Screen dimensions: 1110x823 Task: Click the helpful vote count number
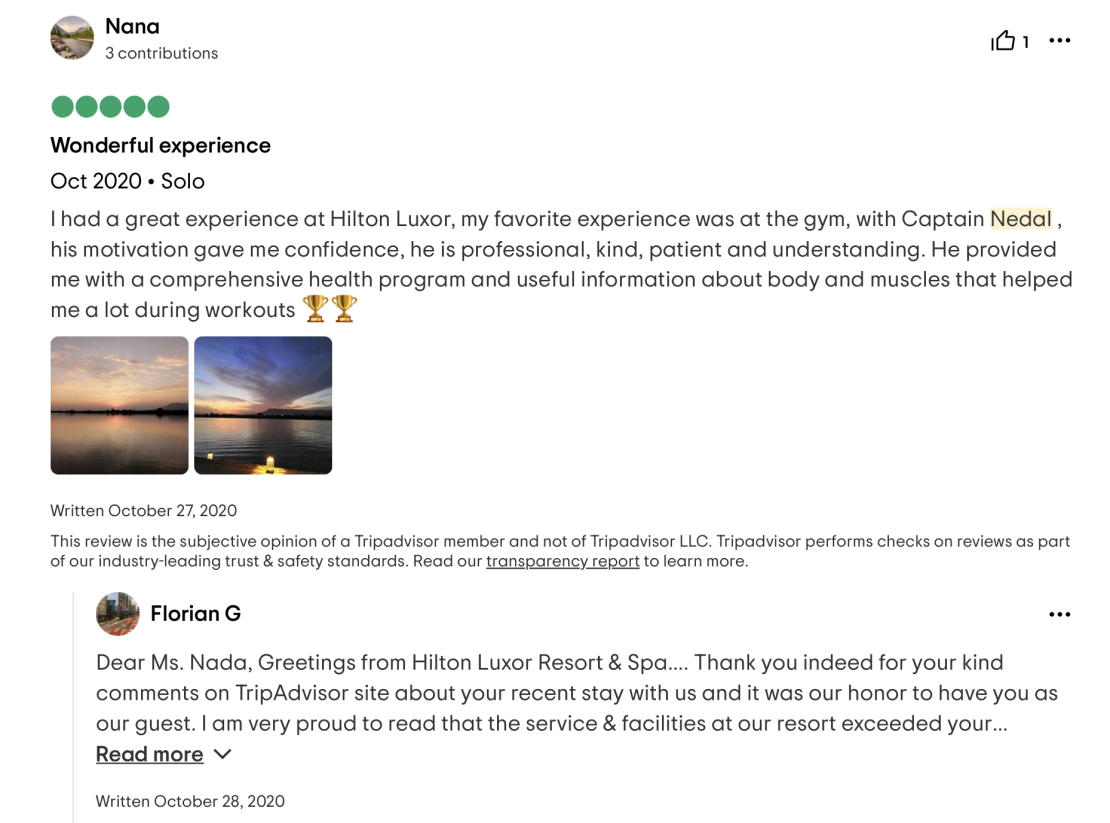[1025, 42]
